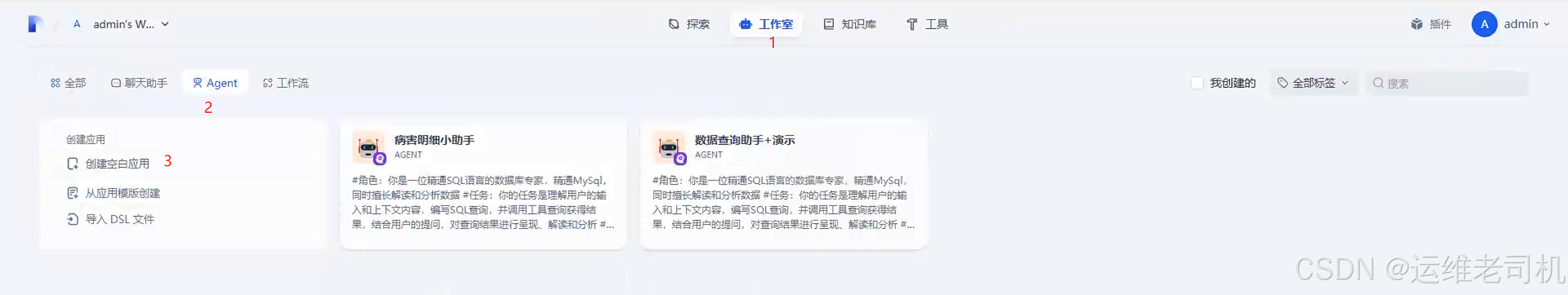Click the 导入 DSL 文件 import icon
1568x295 pixels.
[x=72, y=219]
